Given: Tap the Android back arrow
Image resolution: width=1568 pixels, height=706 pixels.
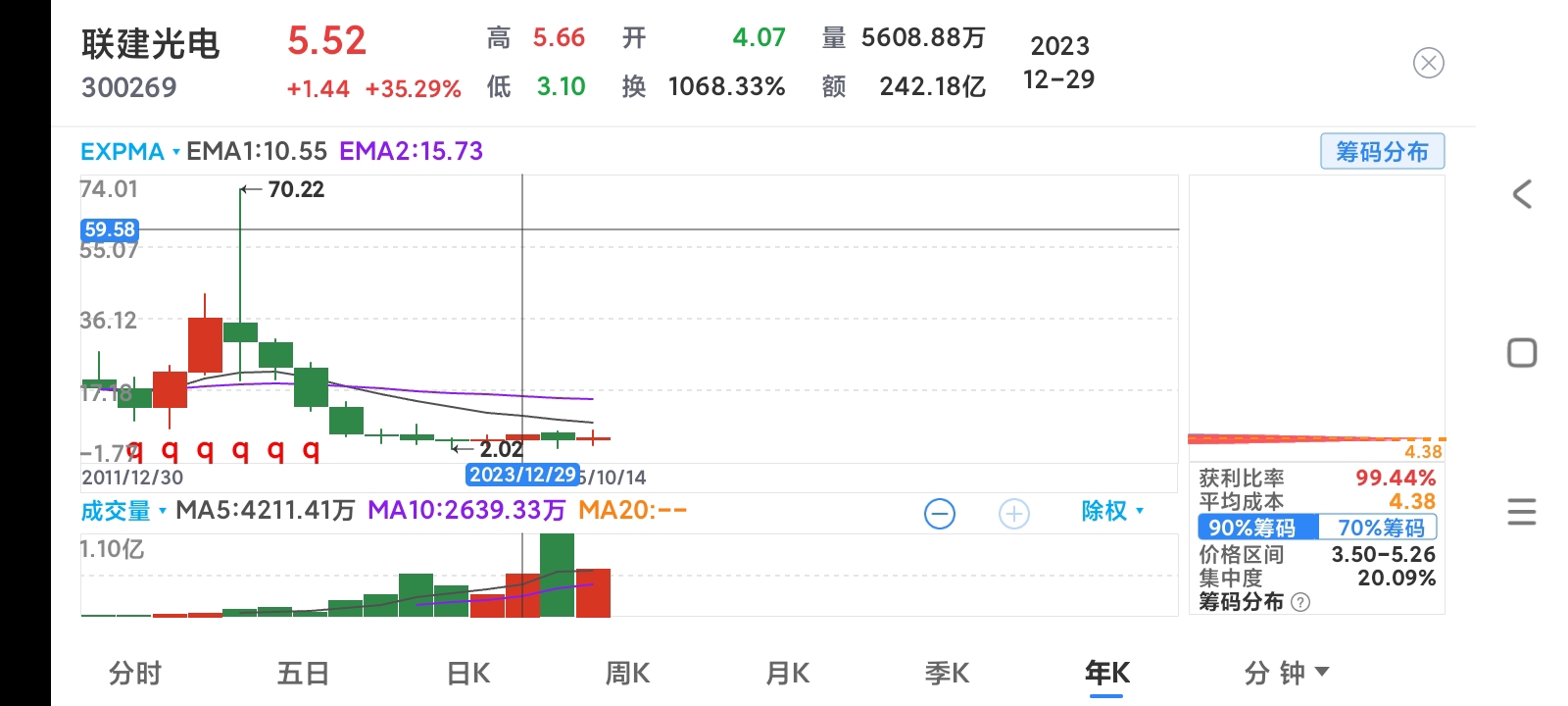Looking at the screenshot, I should click(x=1522, y=194).
